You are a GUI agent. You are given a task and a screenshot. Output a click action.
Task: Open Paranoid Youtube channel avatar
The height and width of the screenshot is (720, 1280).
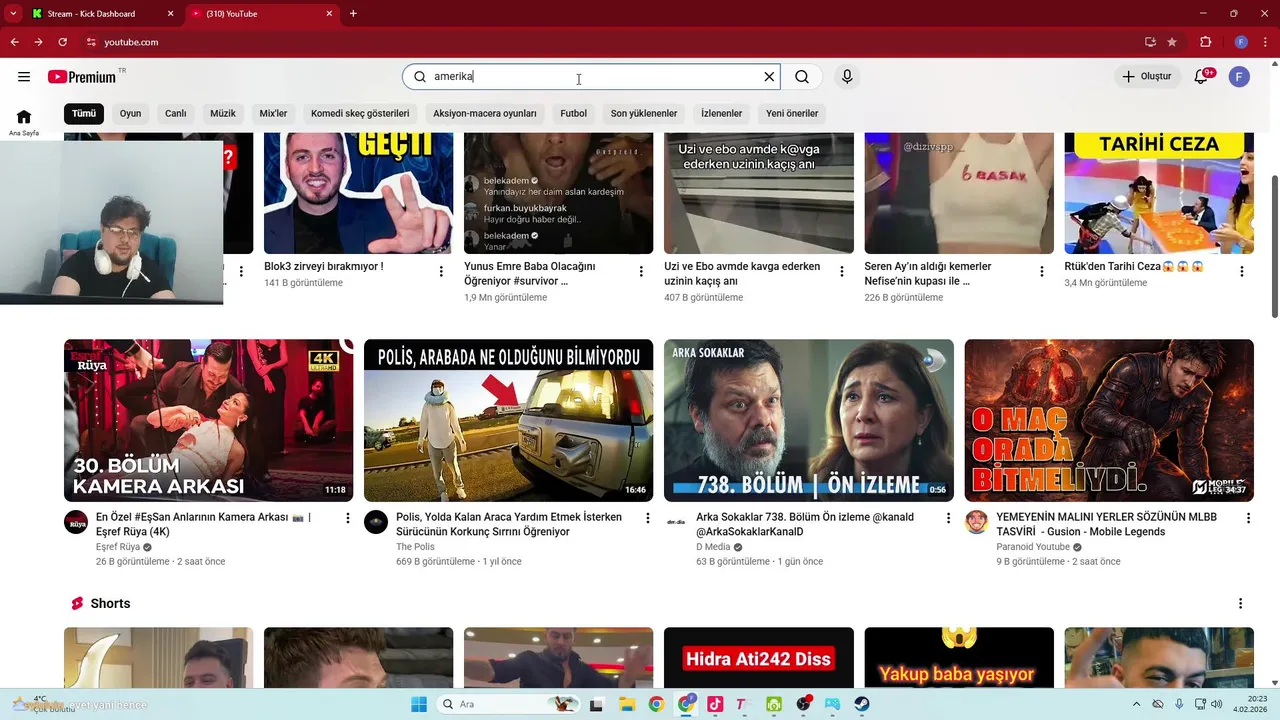coord(977,522)
